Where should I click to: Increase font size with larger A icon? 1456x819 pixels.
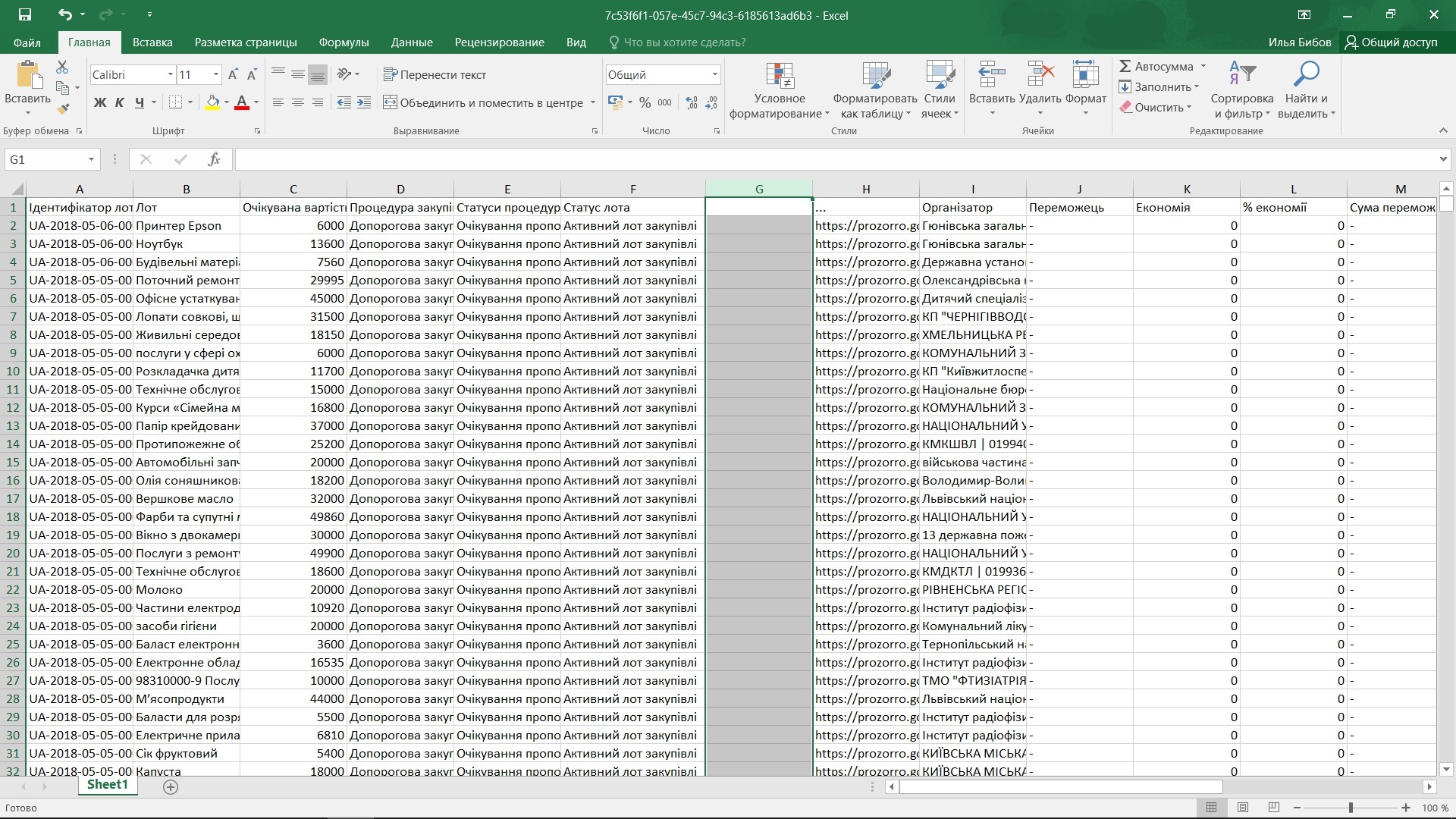tap(233, 74)
